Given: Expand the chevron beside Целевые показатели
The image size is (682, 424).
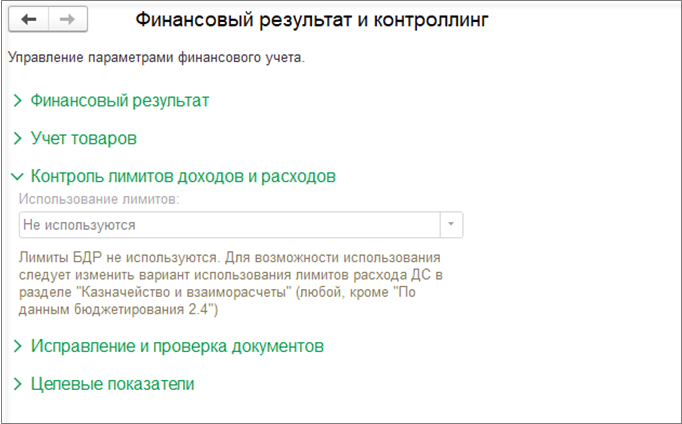Looking at the screenshot, I should 17,384.
